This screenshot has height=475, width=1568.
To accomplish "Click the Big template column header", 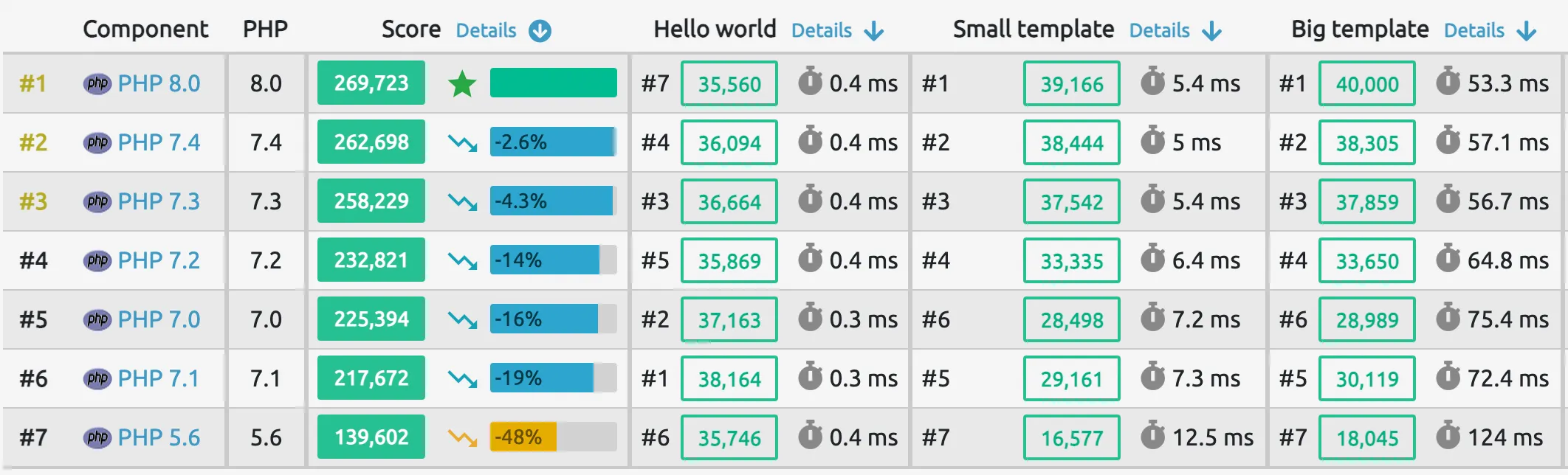I will click(1360, 30).
